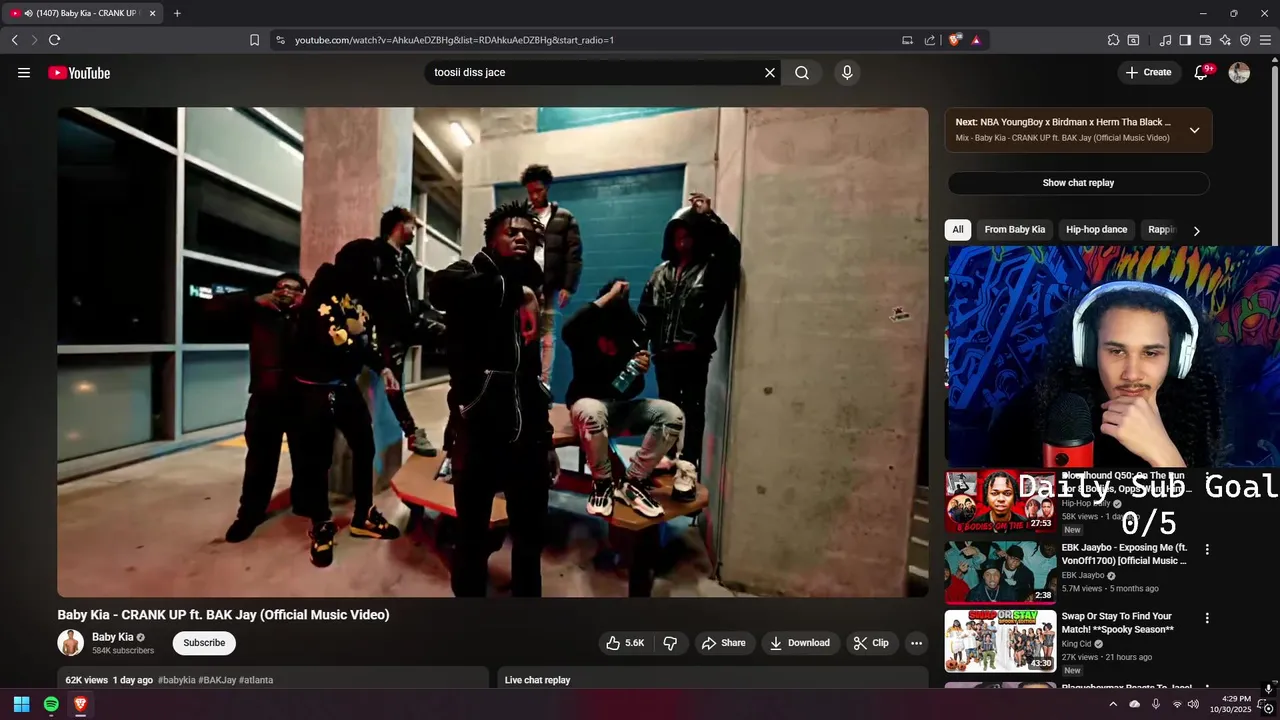This screenshot has height=720, width=1280.
Task: Go back in browser history
Action: pos(15,40)
